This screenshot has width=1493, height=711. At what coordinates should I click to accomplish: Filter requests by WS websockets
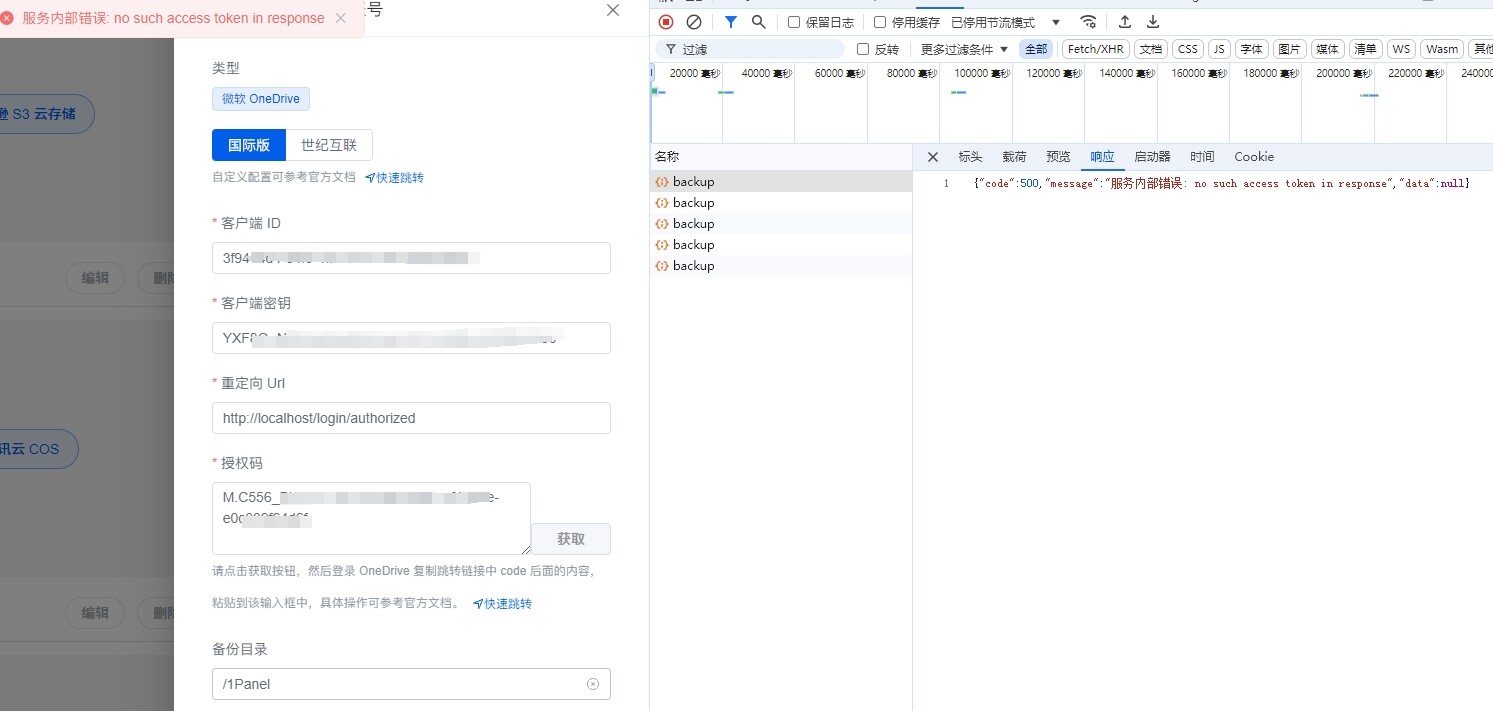1401,49
